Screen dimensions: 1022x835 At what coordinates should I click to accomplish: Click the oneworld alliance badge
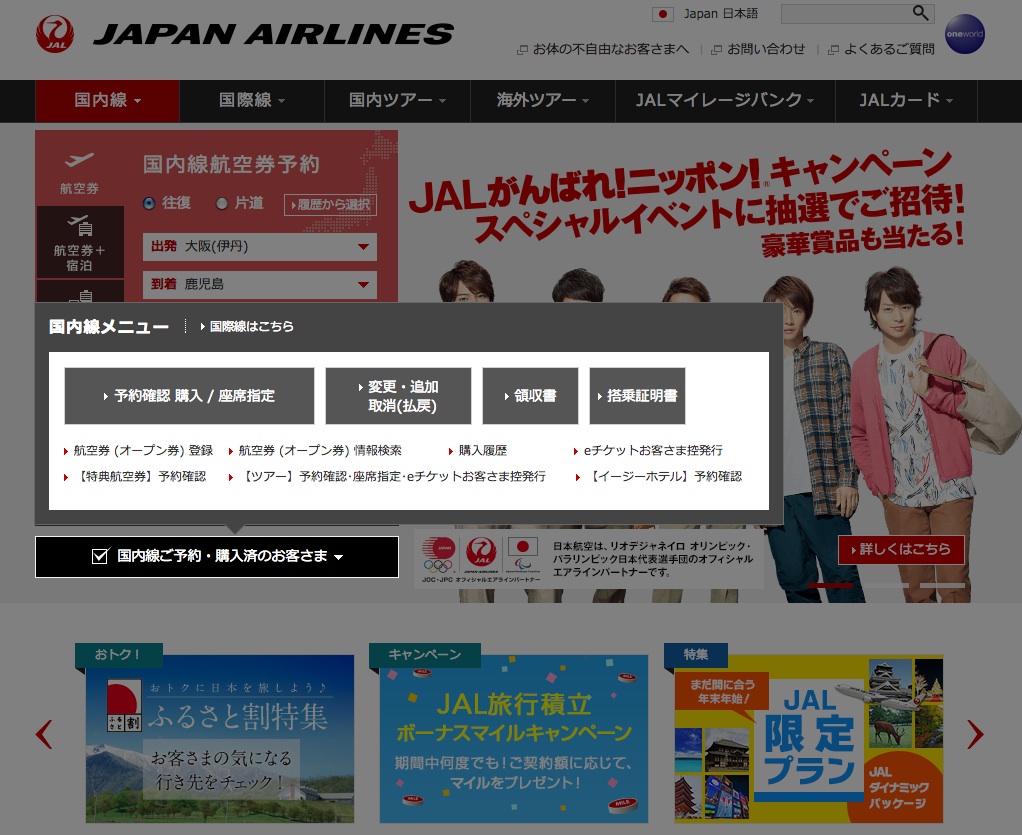(965, 34)
